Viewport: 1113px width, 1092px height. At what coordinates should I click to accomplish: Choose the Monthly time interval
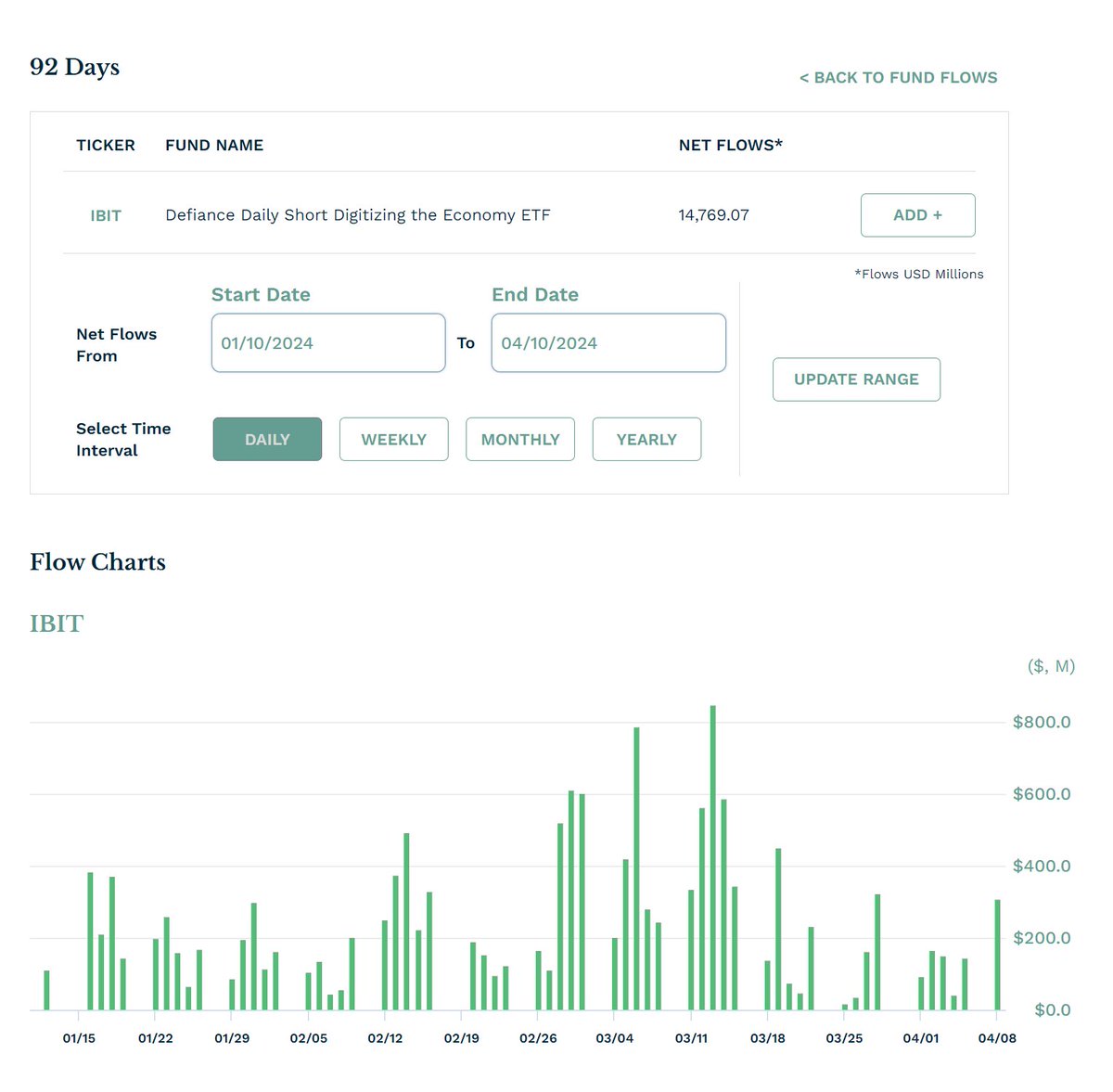[x=519, y=440]
